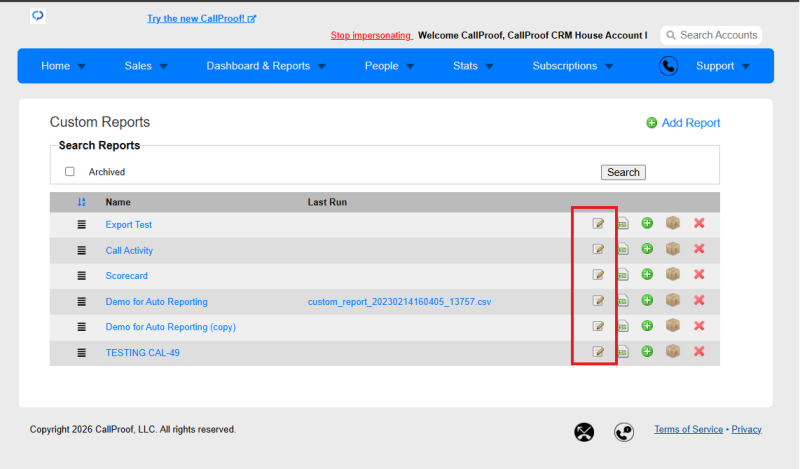Click the Search button in Search Reports
The width and height of the screenshot is (800, 469).
click(623, 172)
